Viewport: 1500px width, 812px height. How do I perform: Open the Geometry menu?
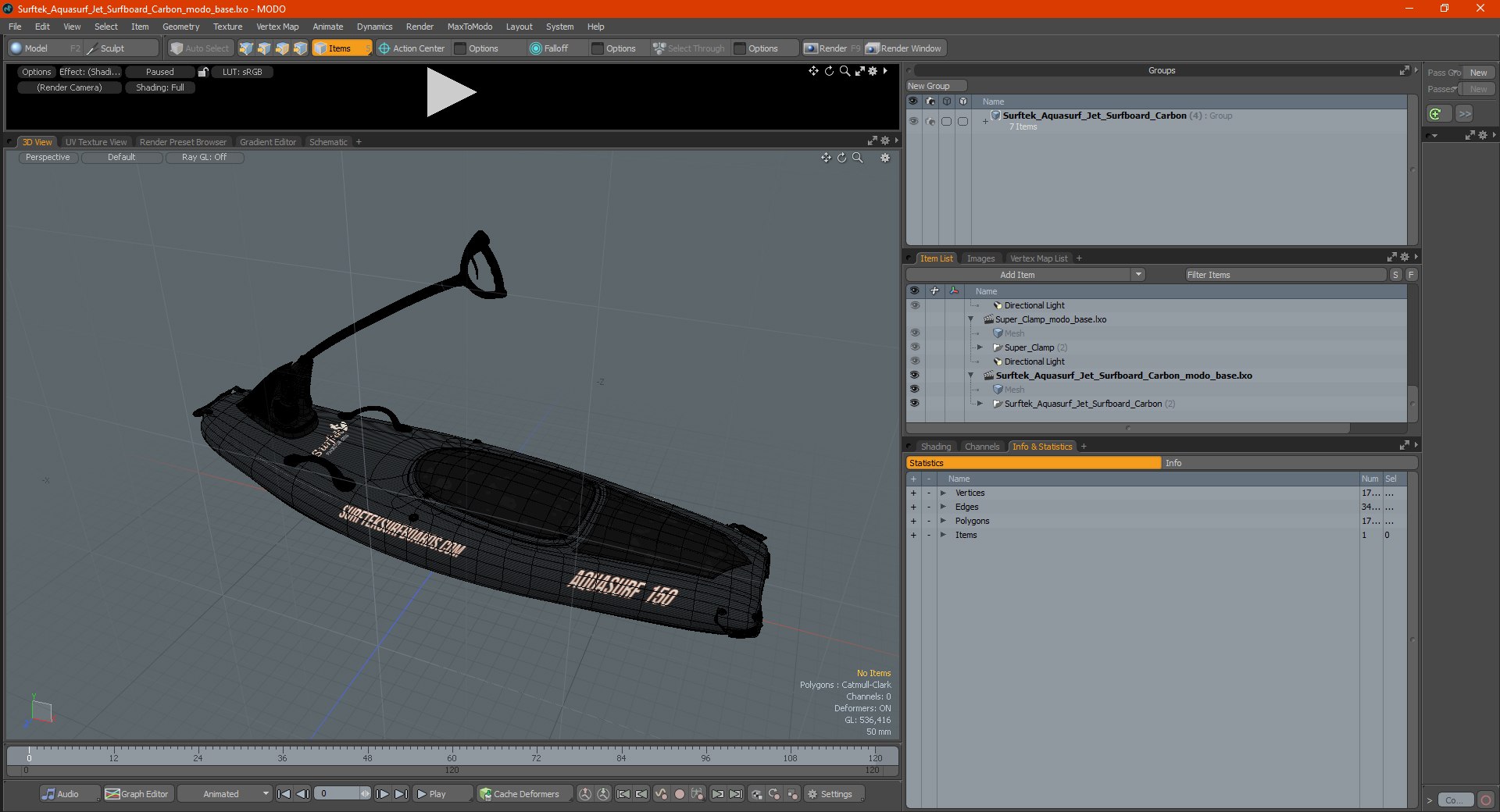pyautogui.click(x=180, y=27)
